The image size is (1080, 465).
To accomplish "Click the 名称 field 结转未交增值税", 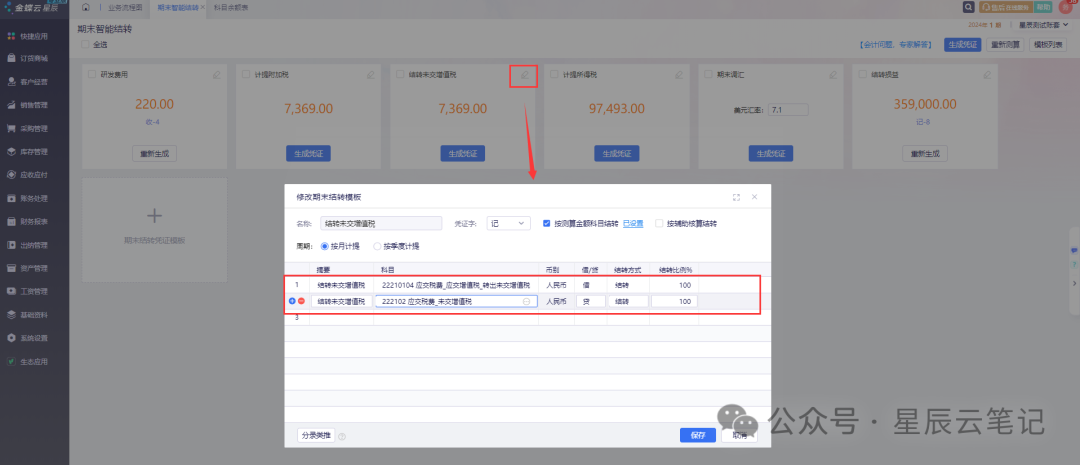I will [381, 223].
